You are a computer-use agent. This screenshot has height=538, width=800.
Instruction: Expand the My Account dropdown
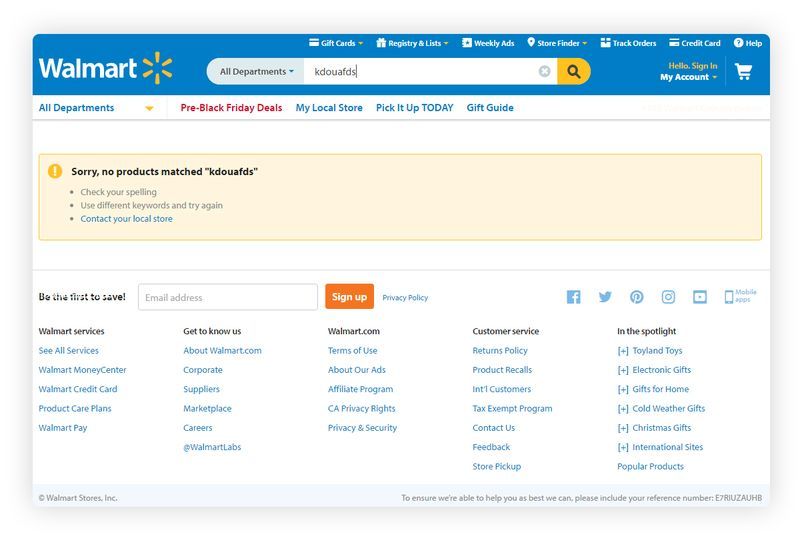(x=688, y=77)
